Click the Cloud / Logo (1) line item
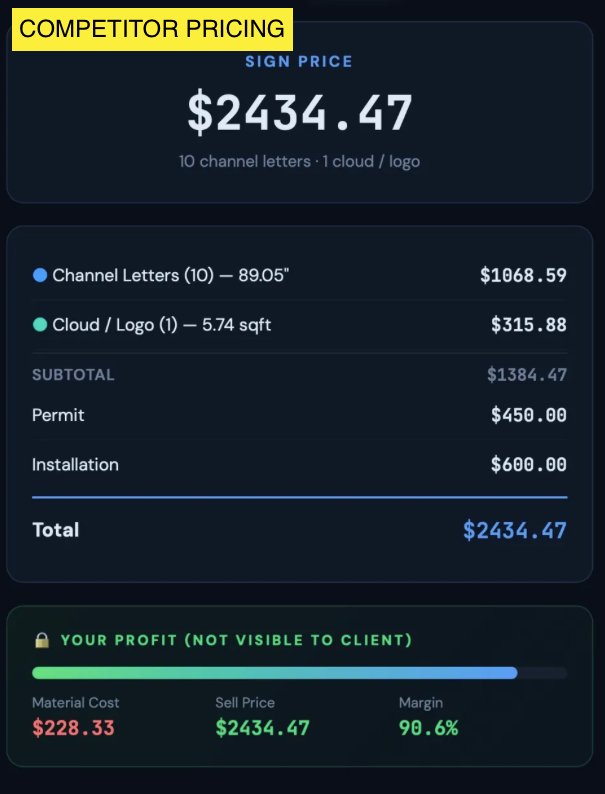The height and width of the screenshot is (794, 605). click(x=161, y=325)
